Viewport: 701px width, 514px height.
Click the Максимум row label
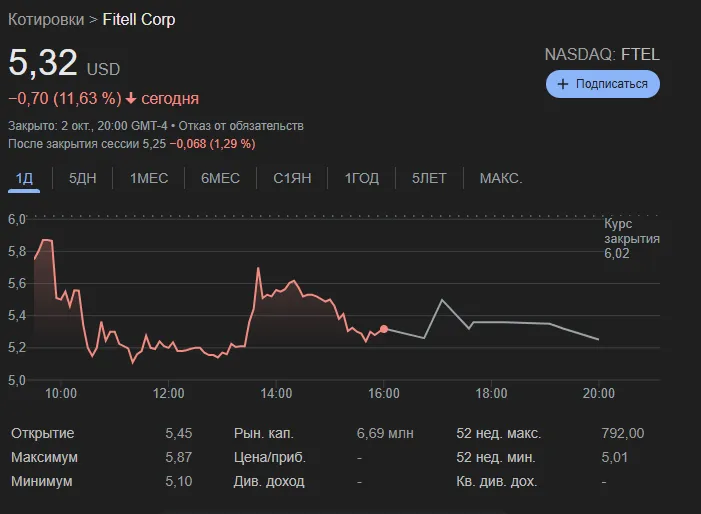(x=44, y=457)
